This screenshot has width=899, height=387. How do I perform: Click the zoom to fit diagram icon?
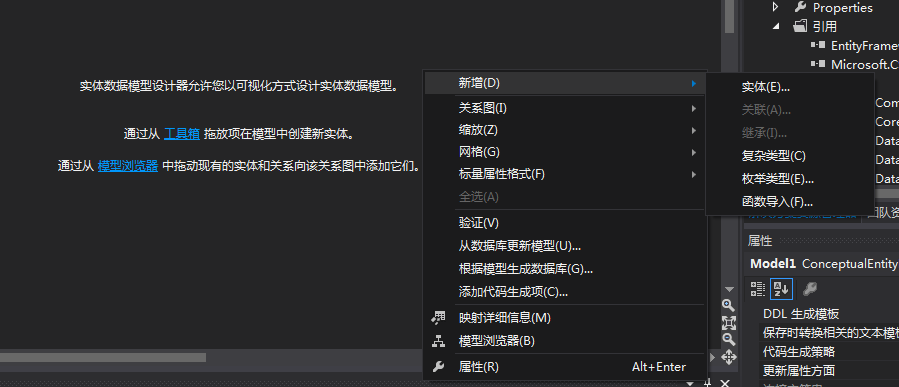click(x=728, y=322)
